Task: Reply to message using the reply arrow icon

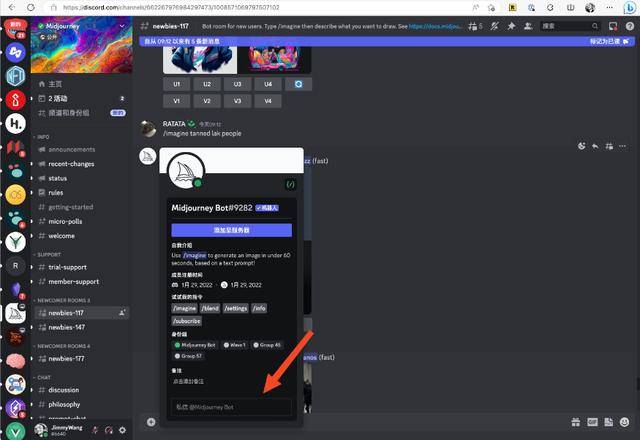Action: point(595,146)
